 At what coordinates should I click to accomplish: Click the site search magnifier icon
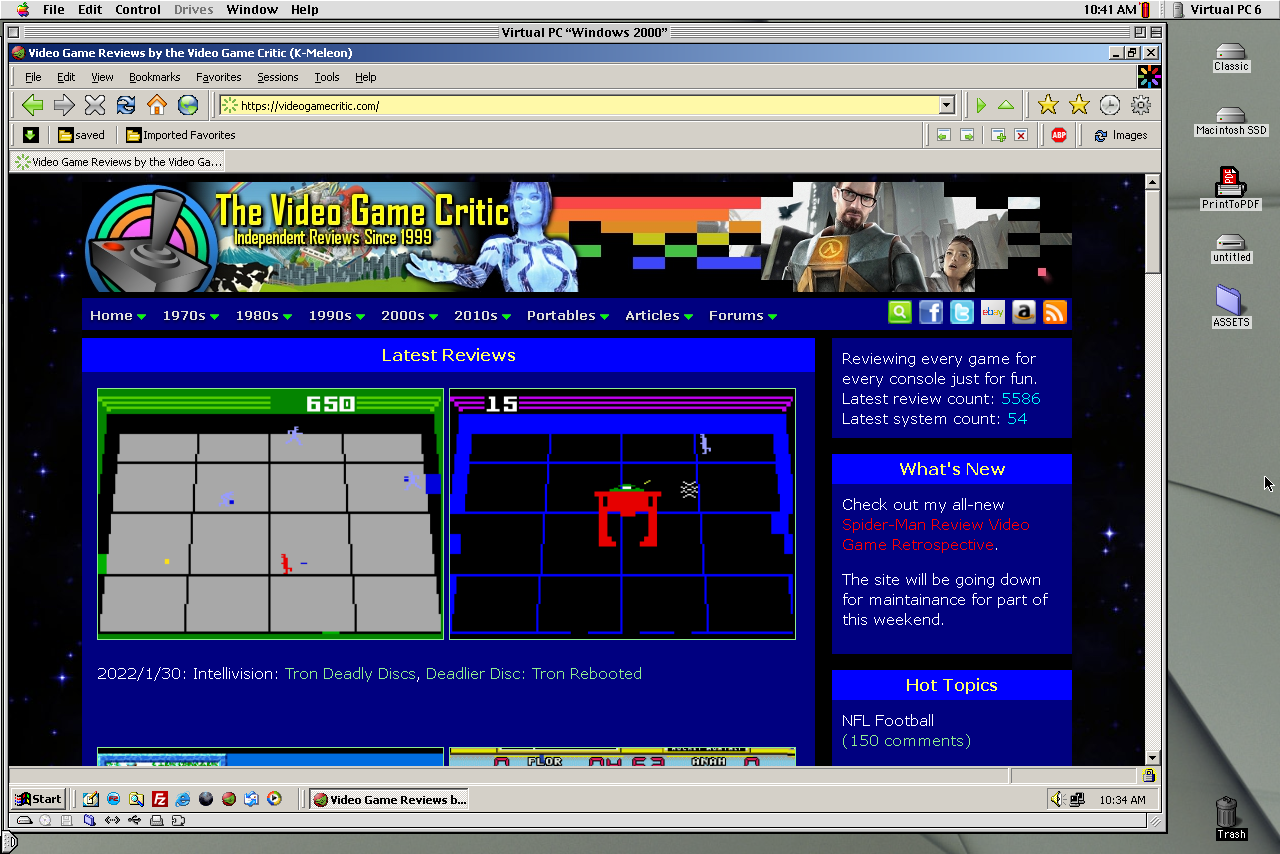(x=900, y=312)
